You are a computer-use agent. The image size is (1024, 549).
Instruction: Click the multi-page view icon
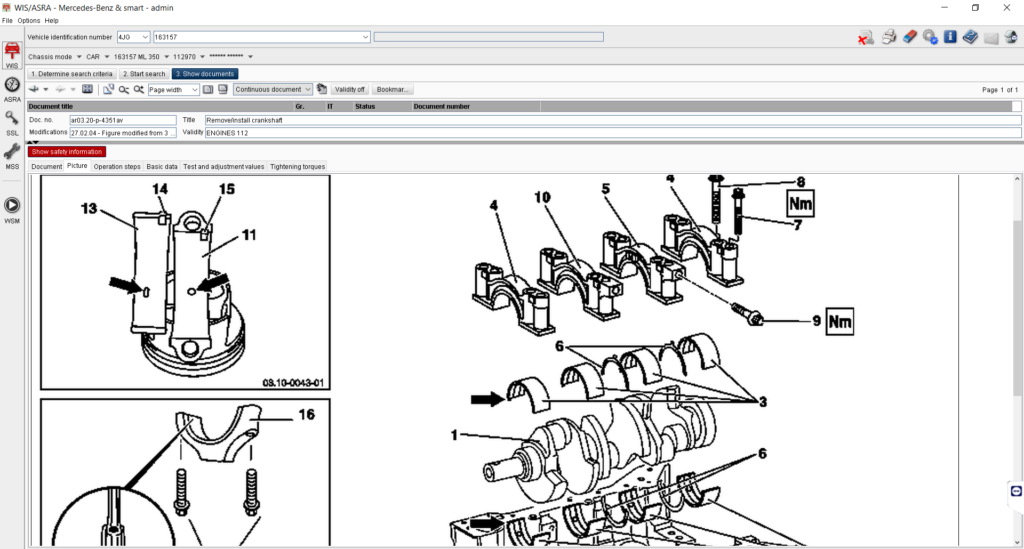coord(223,89)
